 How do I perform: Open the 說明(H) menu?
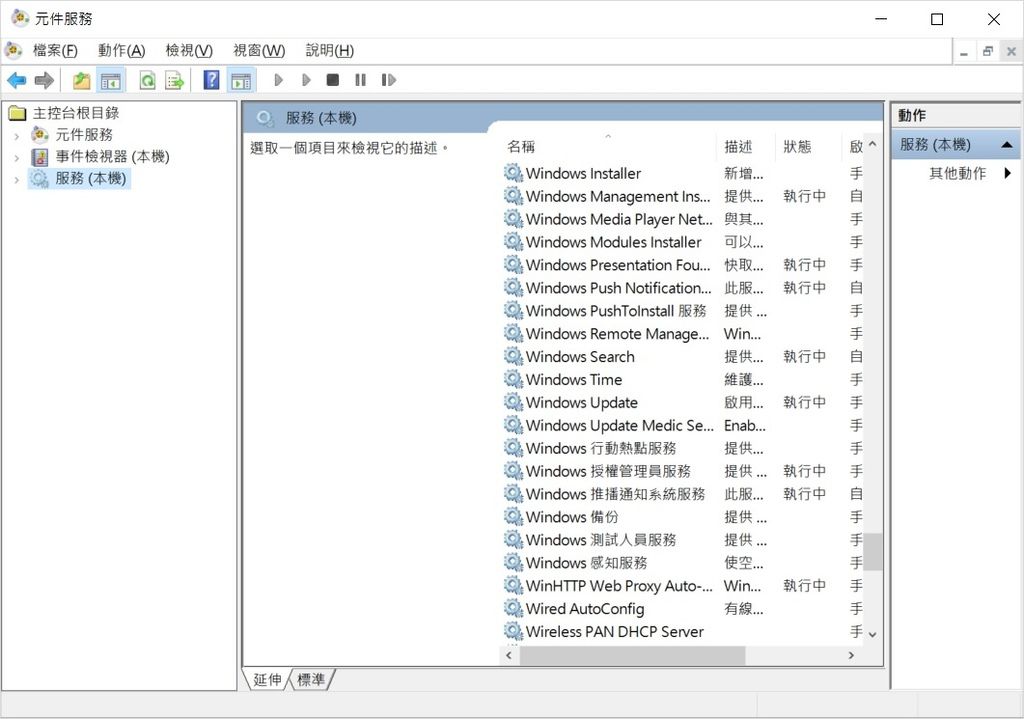coord(330,50)
